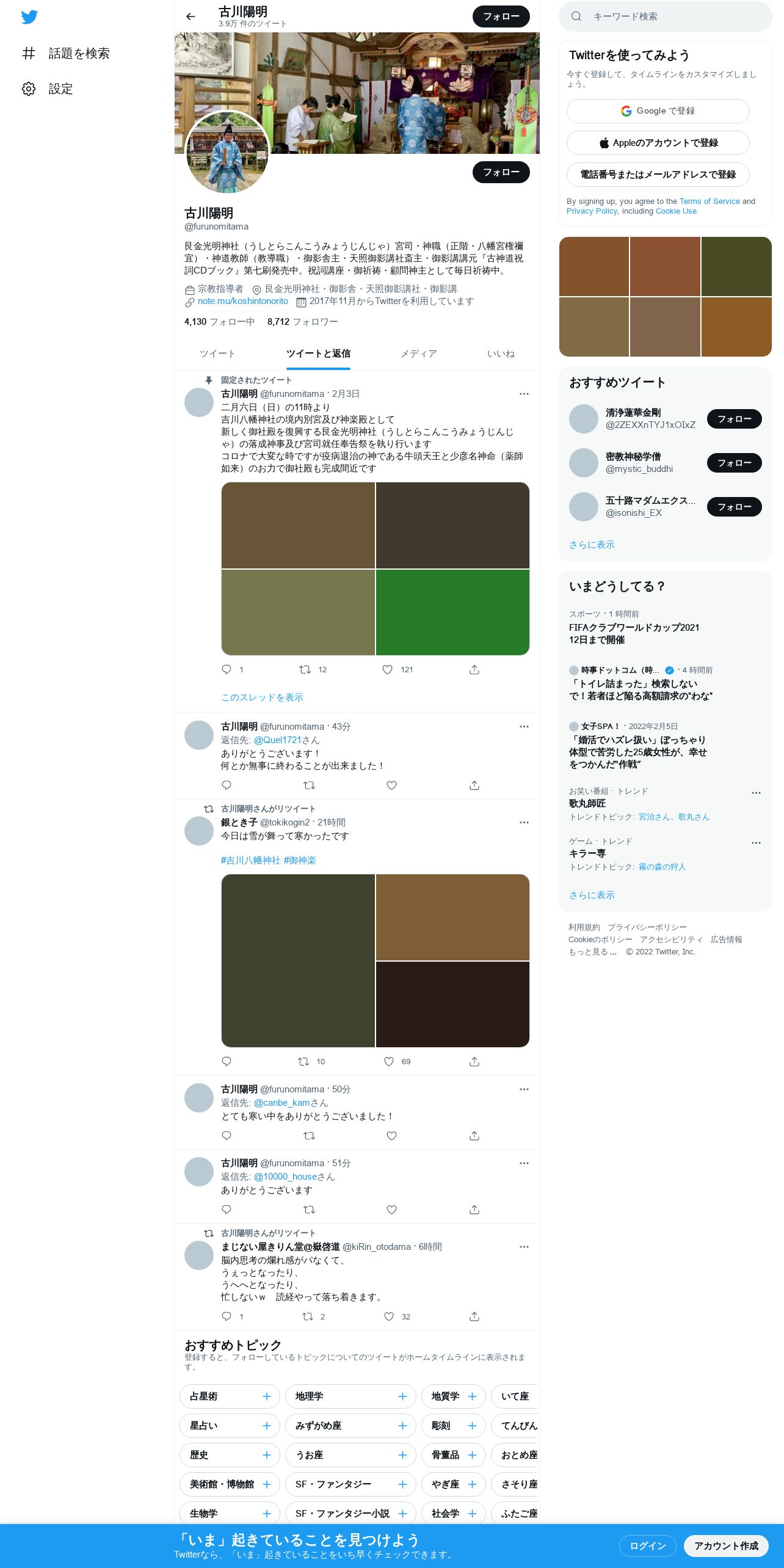Open the @canbe_kam mention link
This screenshot has height=1568, width=784.
(282, 1103)
